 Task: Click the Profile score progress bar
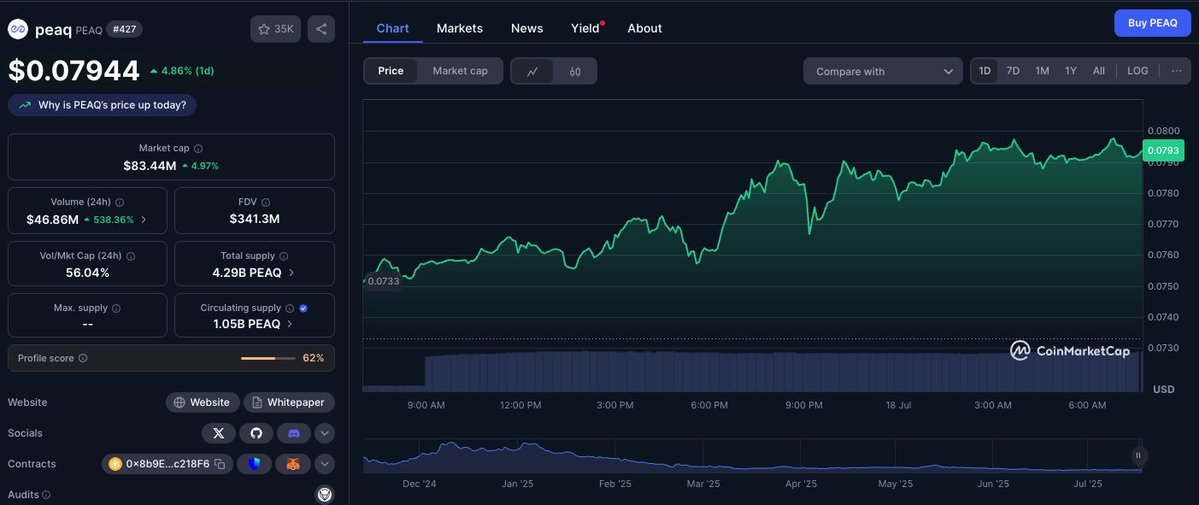(268, 358)
